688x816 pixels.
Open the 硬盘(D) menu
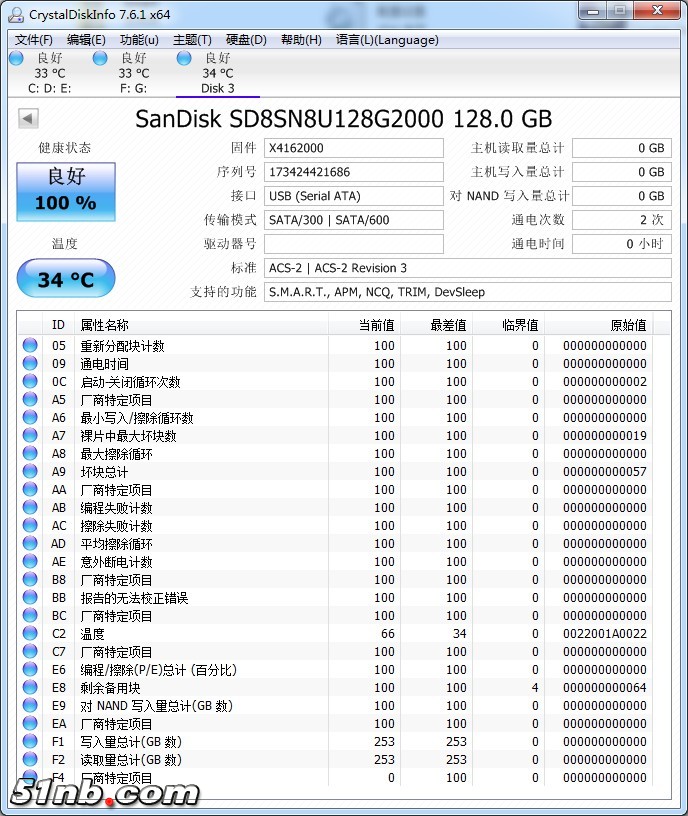click(246, 40)
